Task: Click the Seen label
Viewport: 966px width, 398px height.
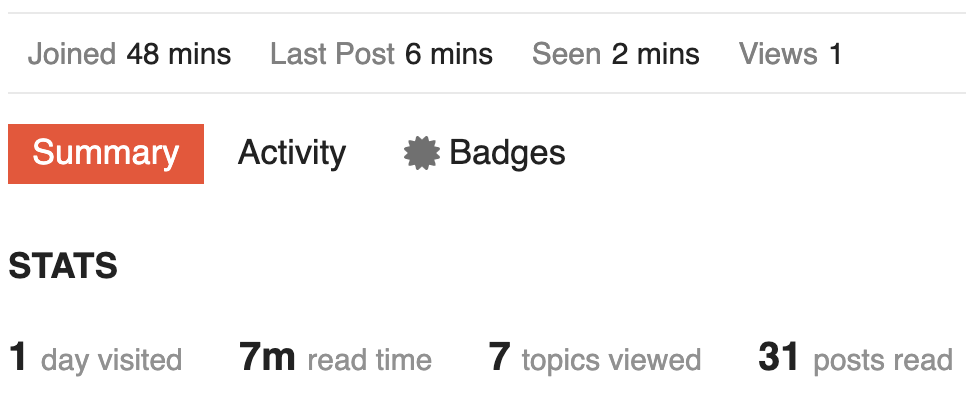Action: pyautogui.click(x=567, y=54)
